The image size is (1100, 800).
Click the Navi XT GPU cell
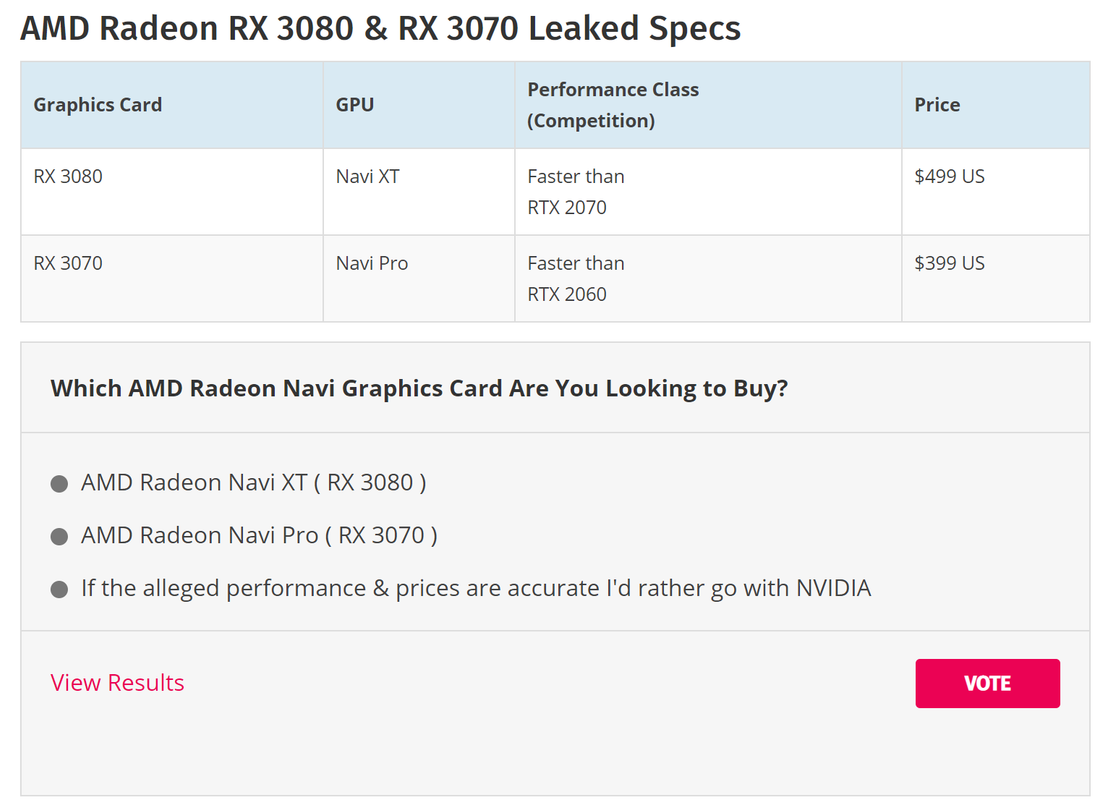419,192
